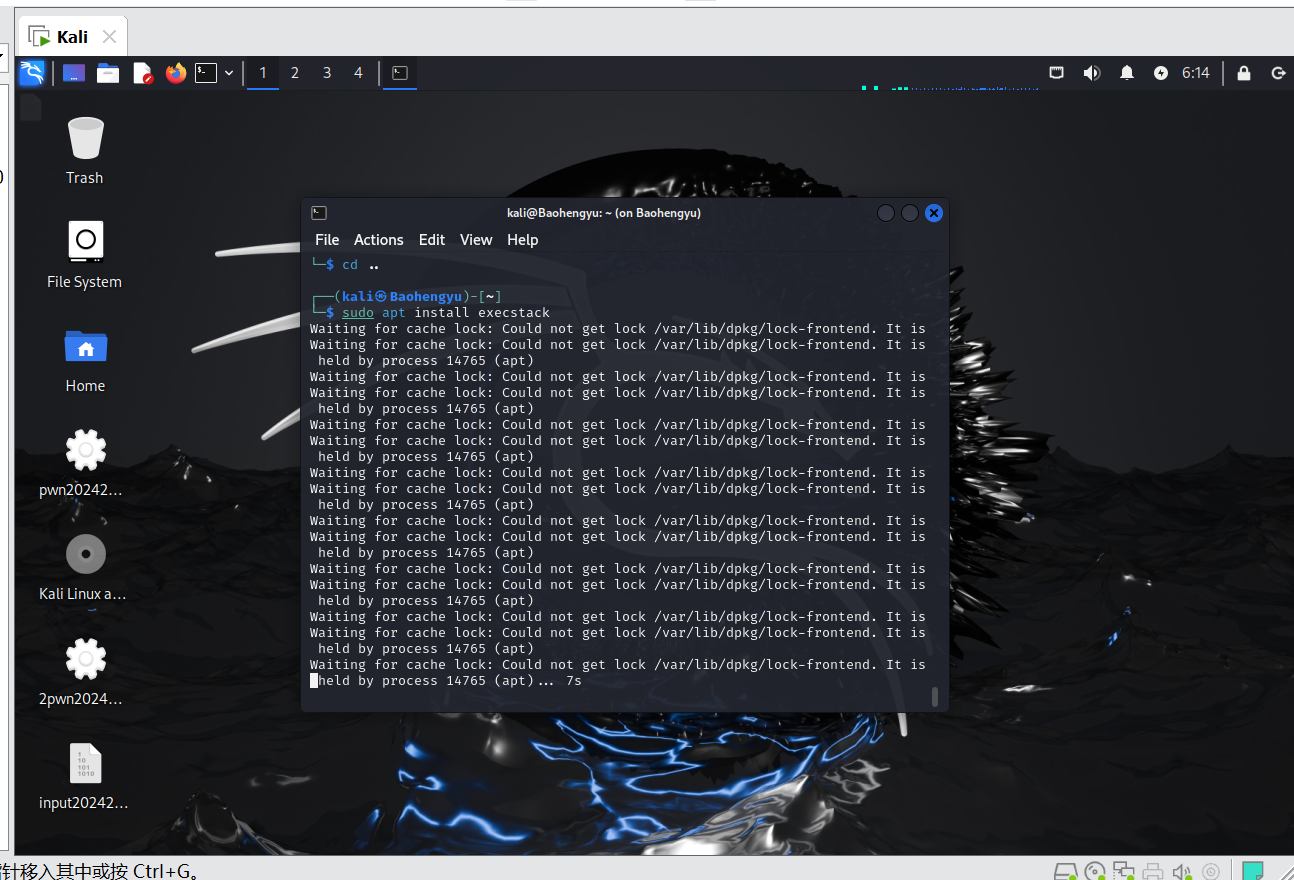Launch Firefox from the panel
The height and width of the screenshot is (880, 1294).
pos(176,73)
